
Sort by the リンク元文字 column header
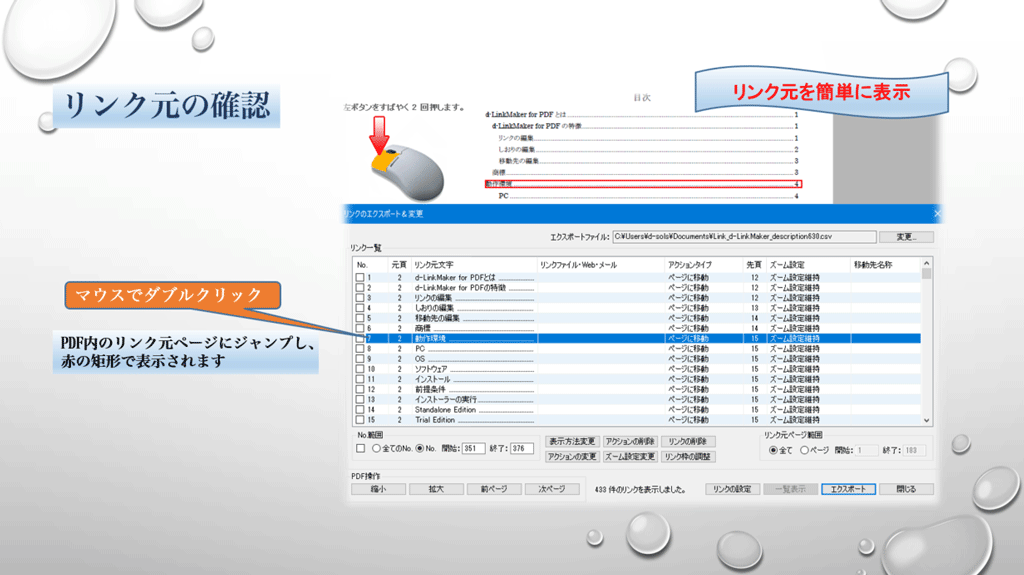coord(473,265)
